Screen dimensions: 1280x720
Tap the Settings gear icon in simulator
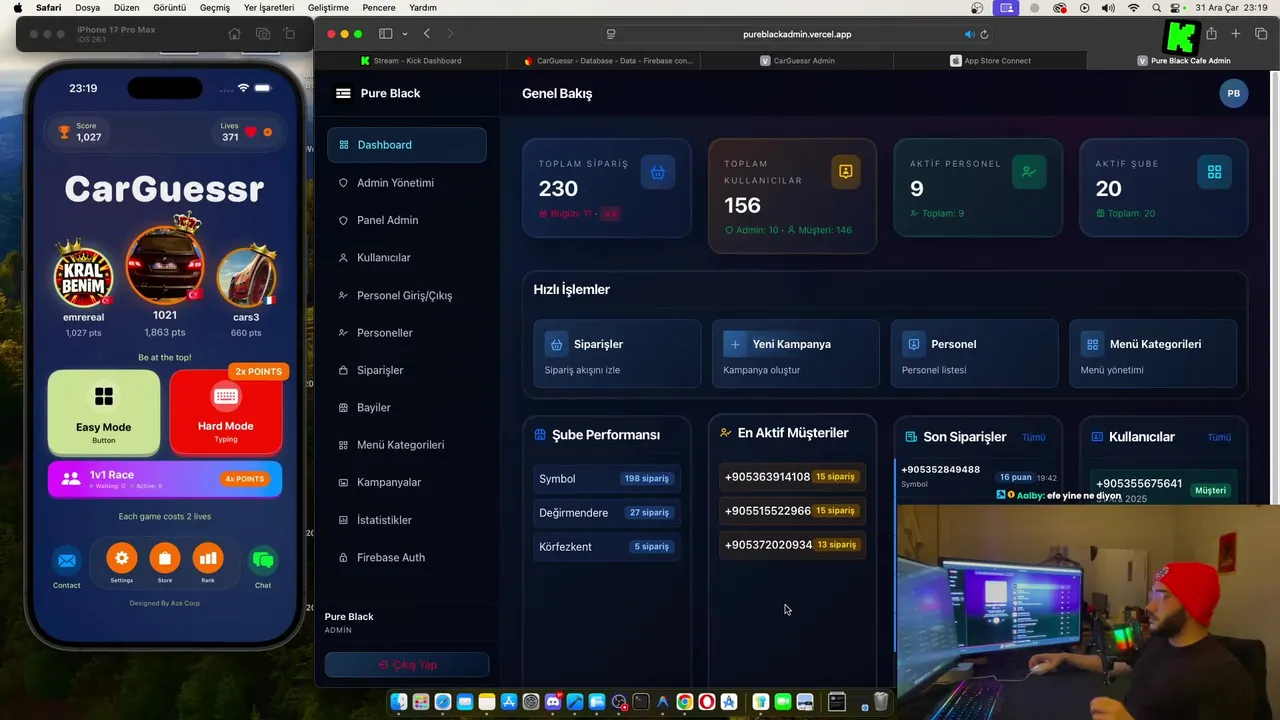coord(122,558)
